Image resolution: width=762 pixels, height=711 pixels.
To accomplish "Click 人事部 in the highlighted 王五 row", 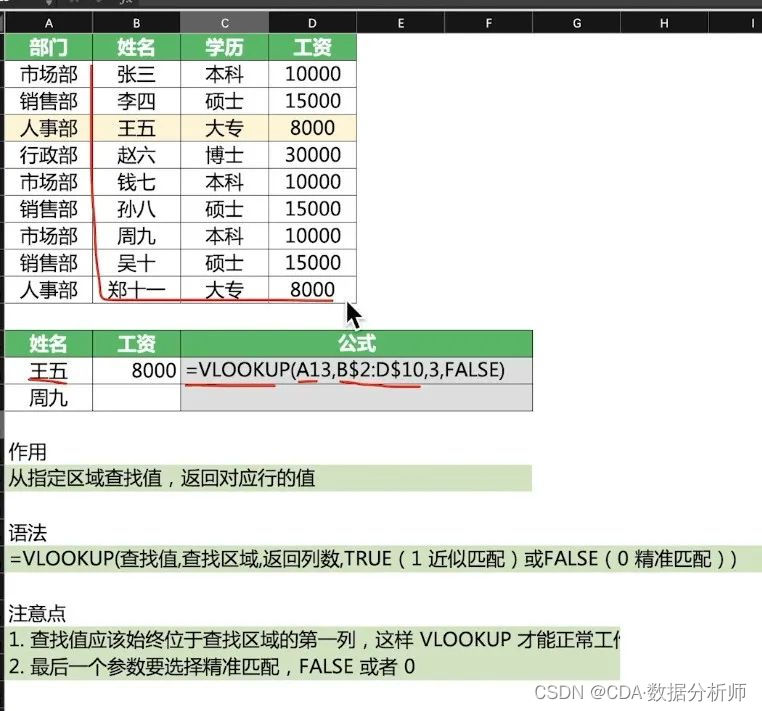I will pyautogui.click(x=49, y=128).
